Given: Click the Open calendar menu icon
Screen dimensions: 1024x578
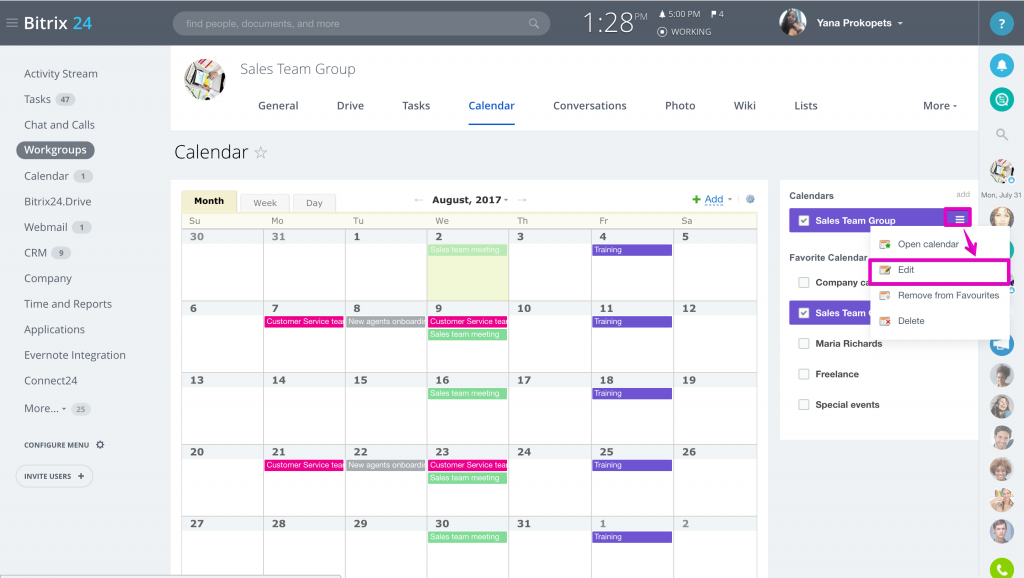Looking at the screenshot, I should pos(885,244).
